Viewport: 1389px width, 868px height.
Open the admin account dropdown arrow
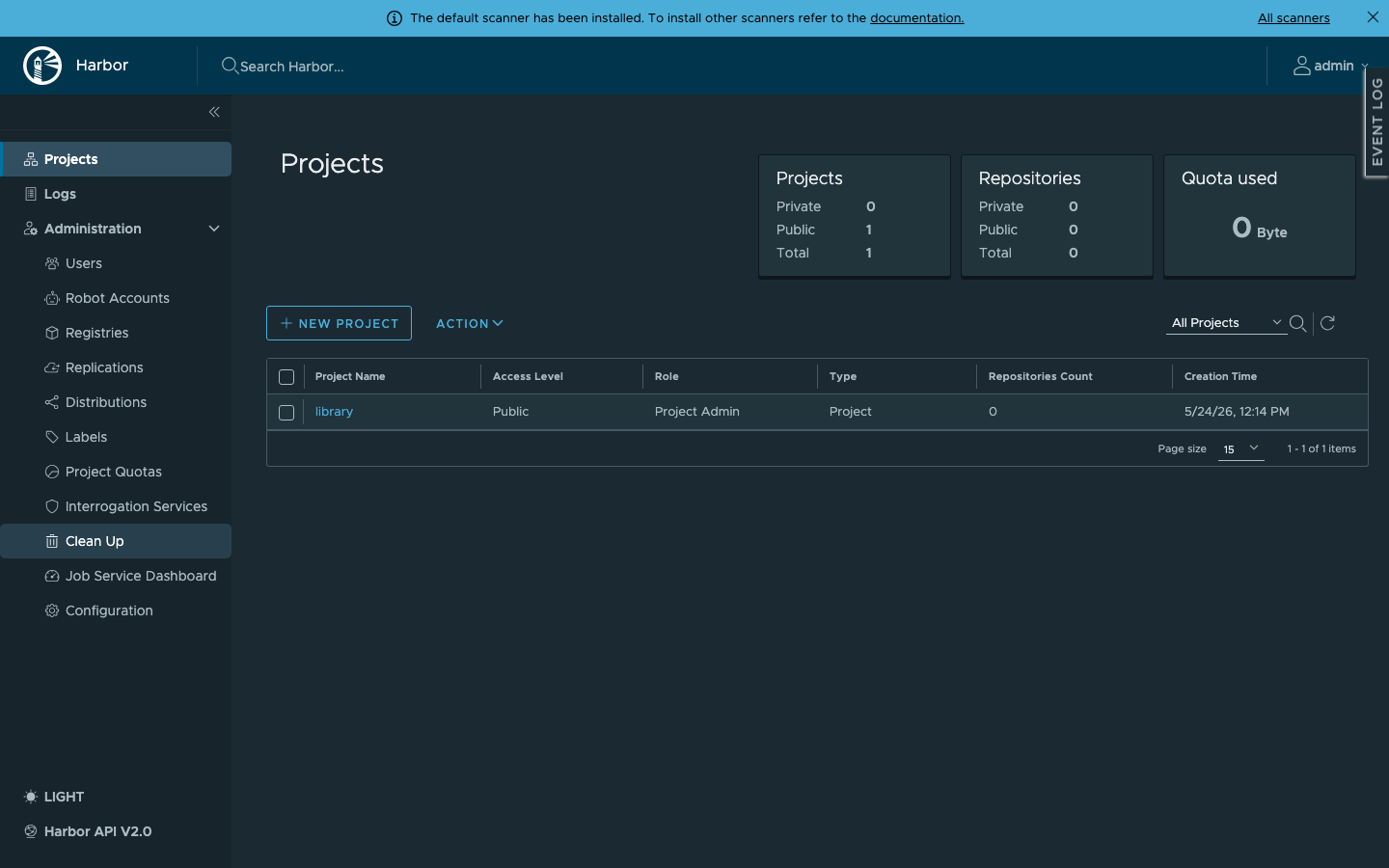coord(1365,67)
